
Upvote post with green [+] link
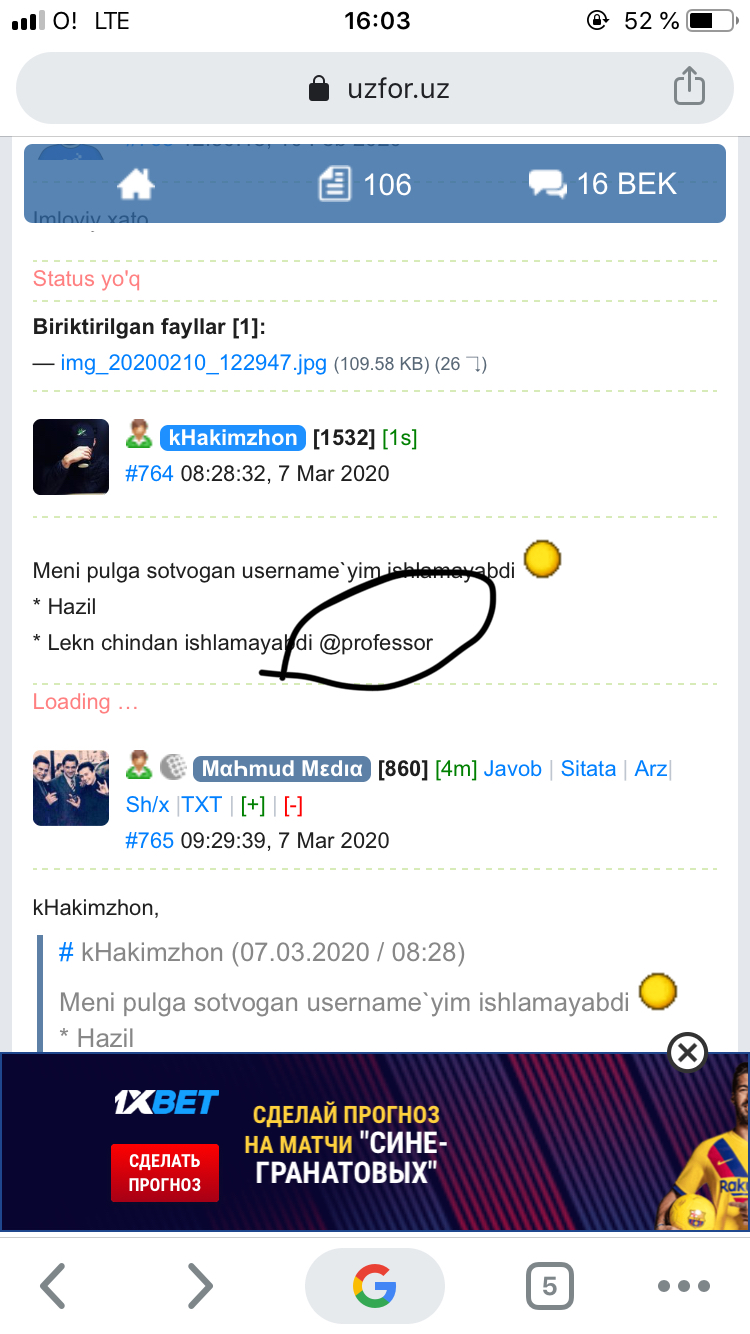pyautogui.click(x=253, y=805)
